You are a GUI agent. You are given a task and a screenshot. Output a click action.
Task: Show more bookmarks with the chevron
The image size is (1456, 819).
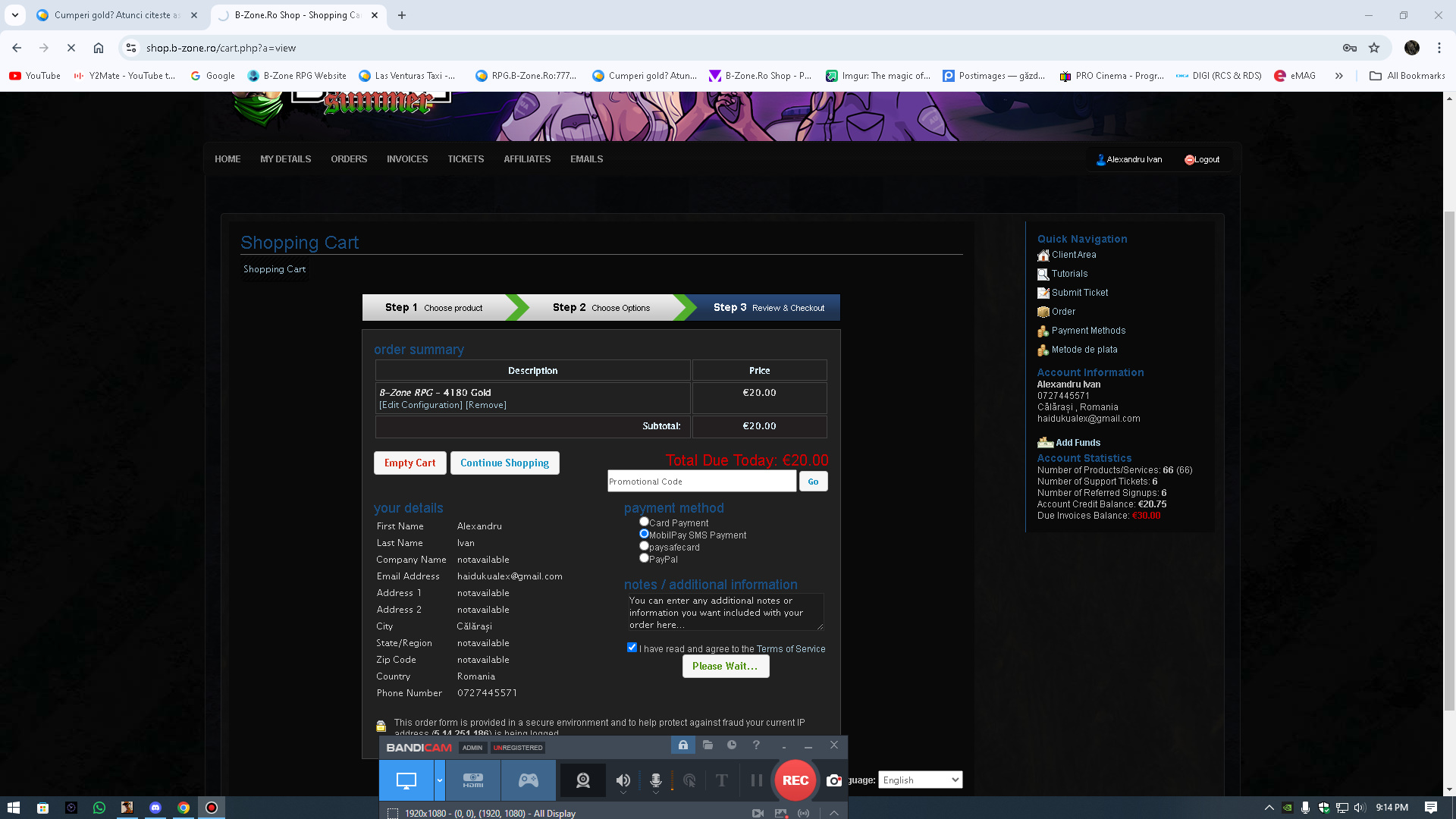[x=1339, y=76]
